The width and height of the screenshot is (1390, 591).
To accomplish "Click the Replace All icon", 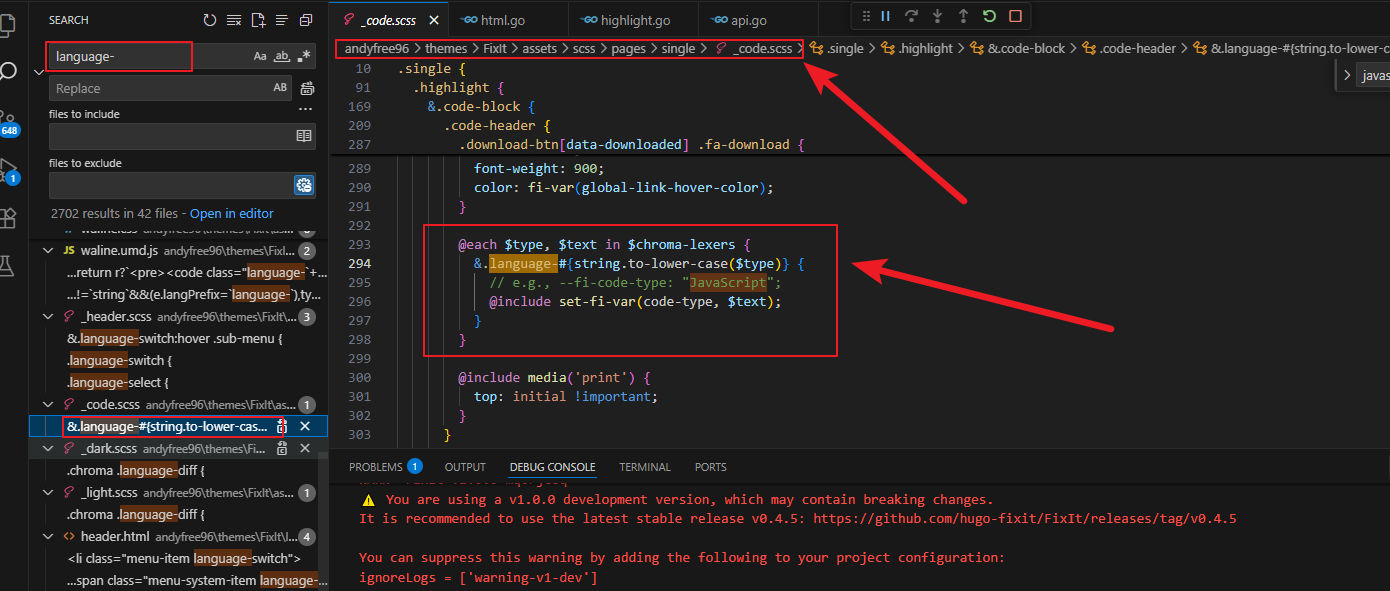I will click(308, 88).
